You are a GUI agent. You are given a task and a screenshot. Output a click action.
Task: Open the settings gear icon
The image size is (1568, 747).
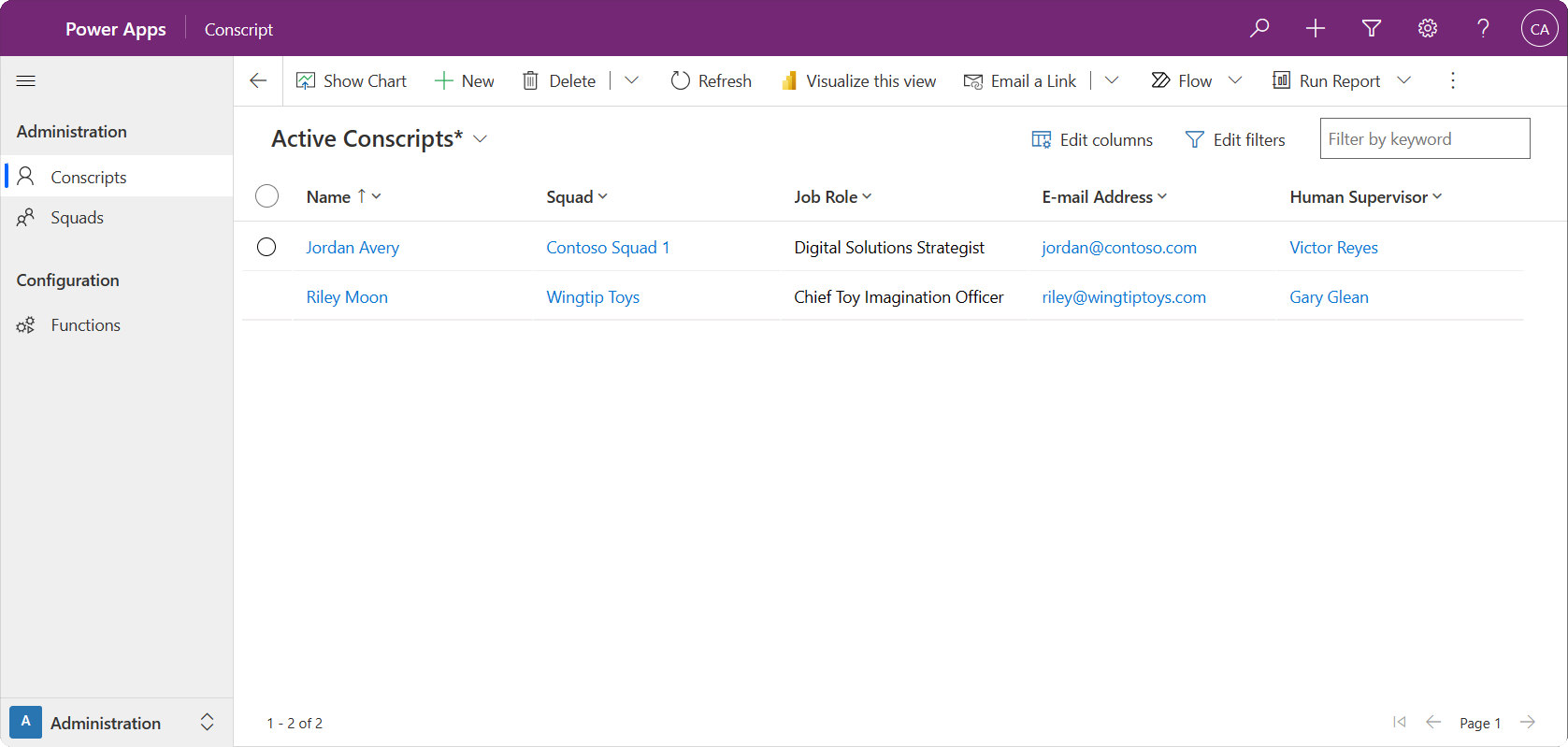click(1428, 28)
